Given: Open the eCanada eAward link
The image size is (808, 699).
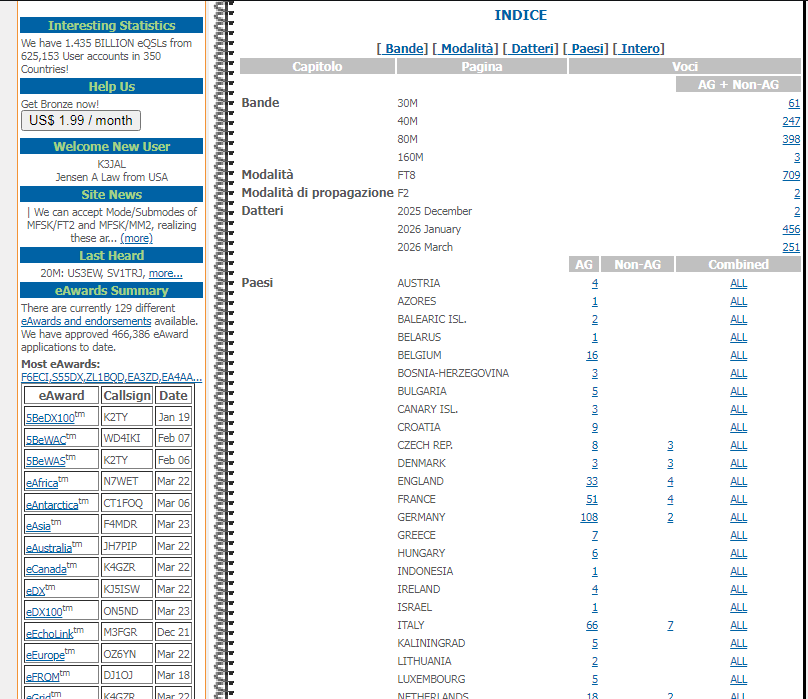Looking at the screenshot, I should pos(46,569).
